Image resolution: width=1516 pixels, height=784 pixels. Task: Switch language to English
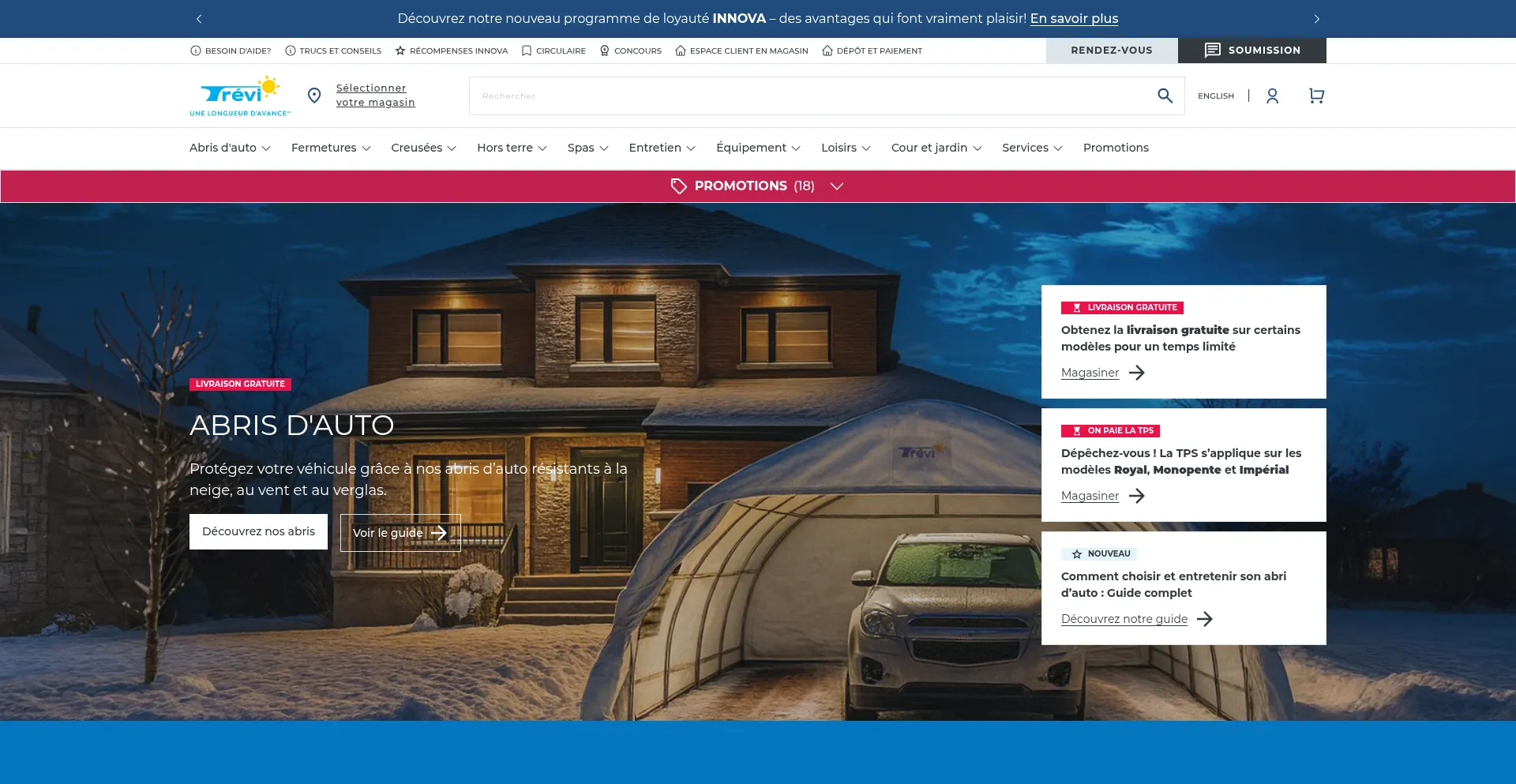(x=1215, y=96)
